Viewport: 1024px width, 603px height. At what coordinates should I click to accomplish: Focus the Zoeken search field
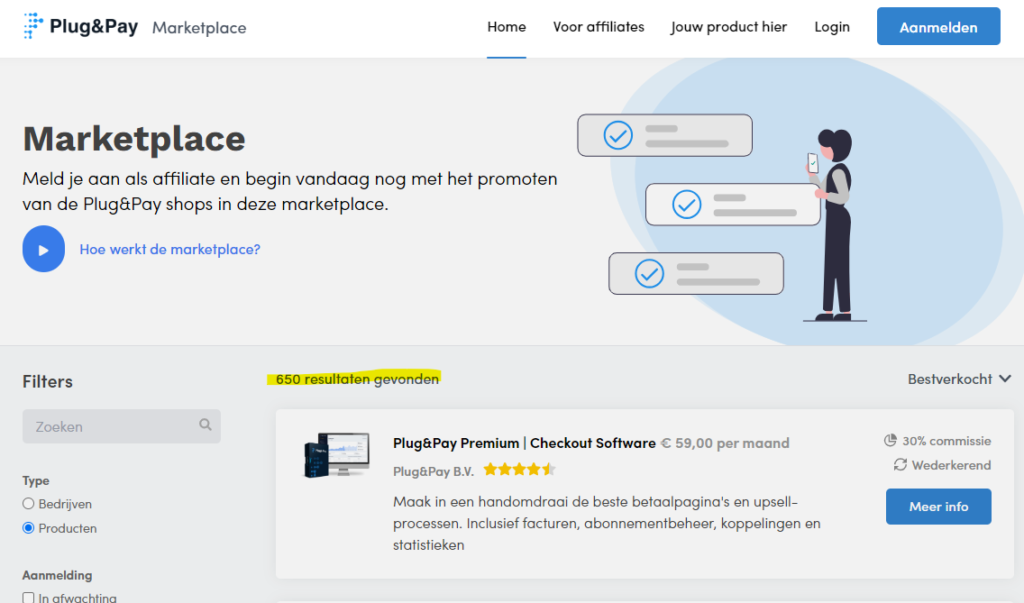pos(112,426)
